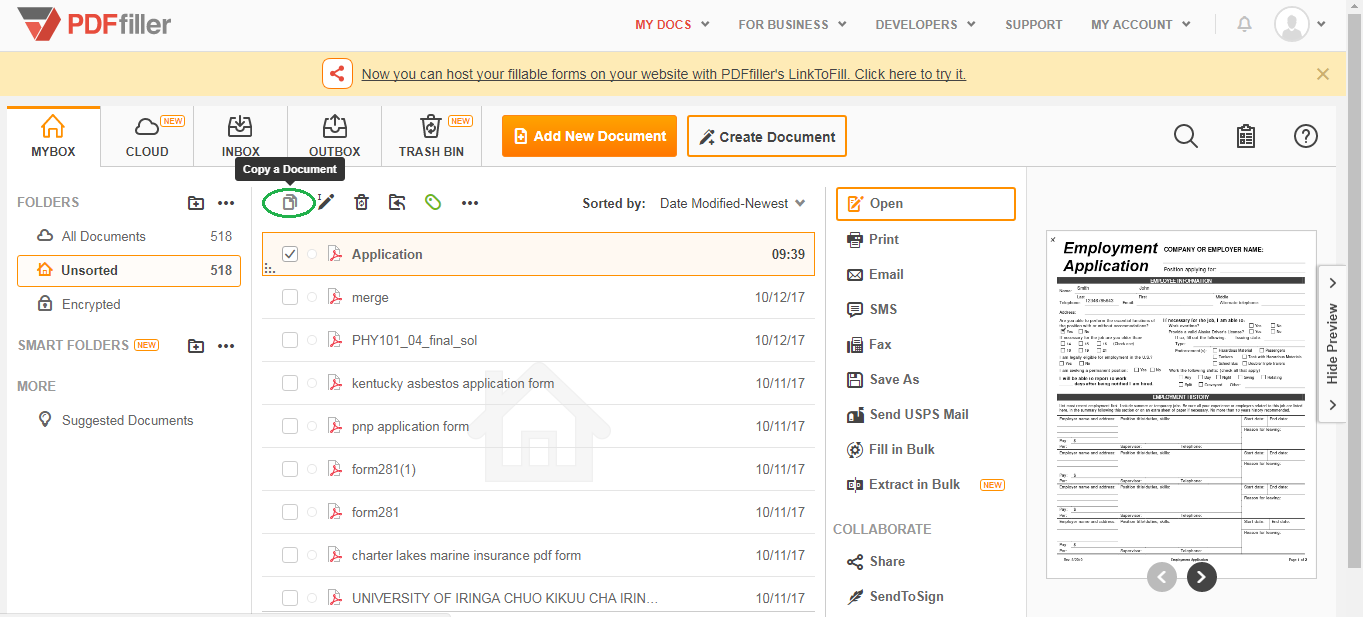Image resolution: width=1363 pixels, height=617 pixels.
Task: Show next preview page arrow
Action: [x=1202, y=576]
